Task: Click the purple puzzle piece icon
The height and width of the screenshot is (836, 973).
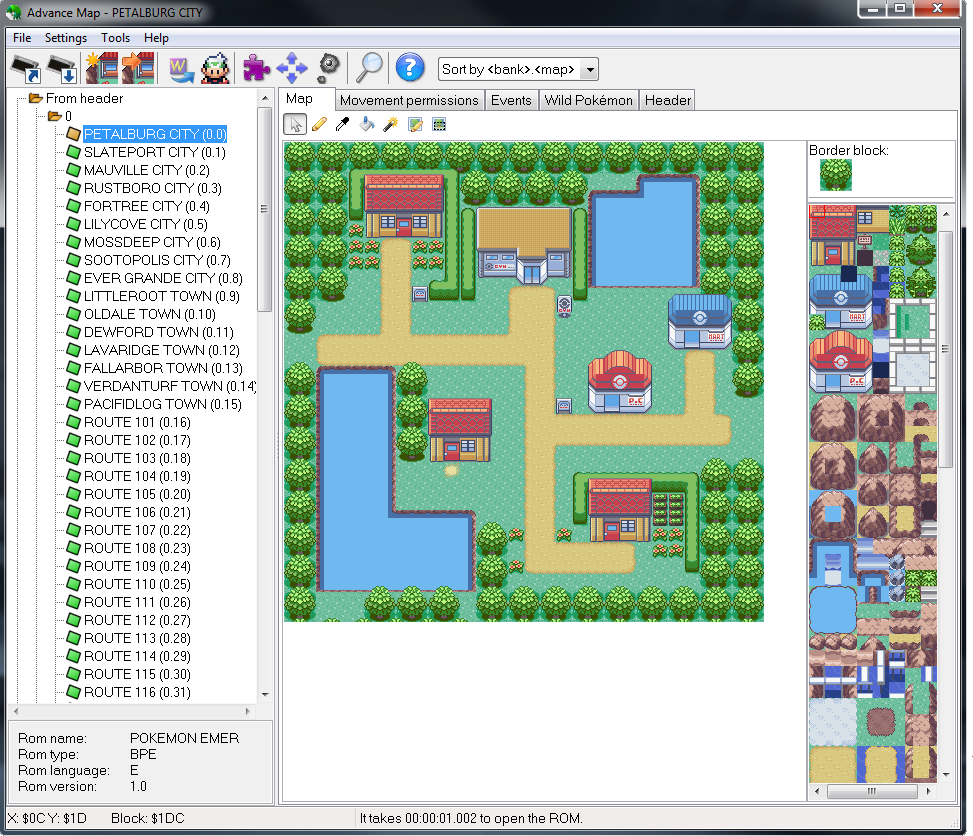Action: coord(256,68)
